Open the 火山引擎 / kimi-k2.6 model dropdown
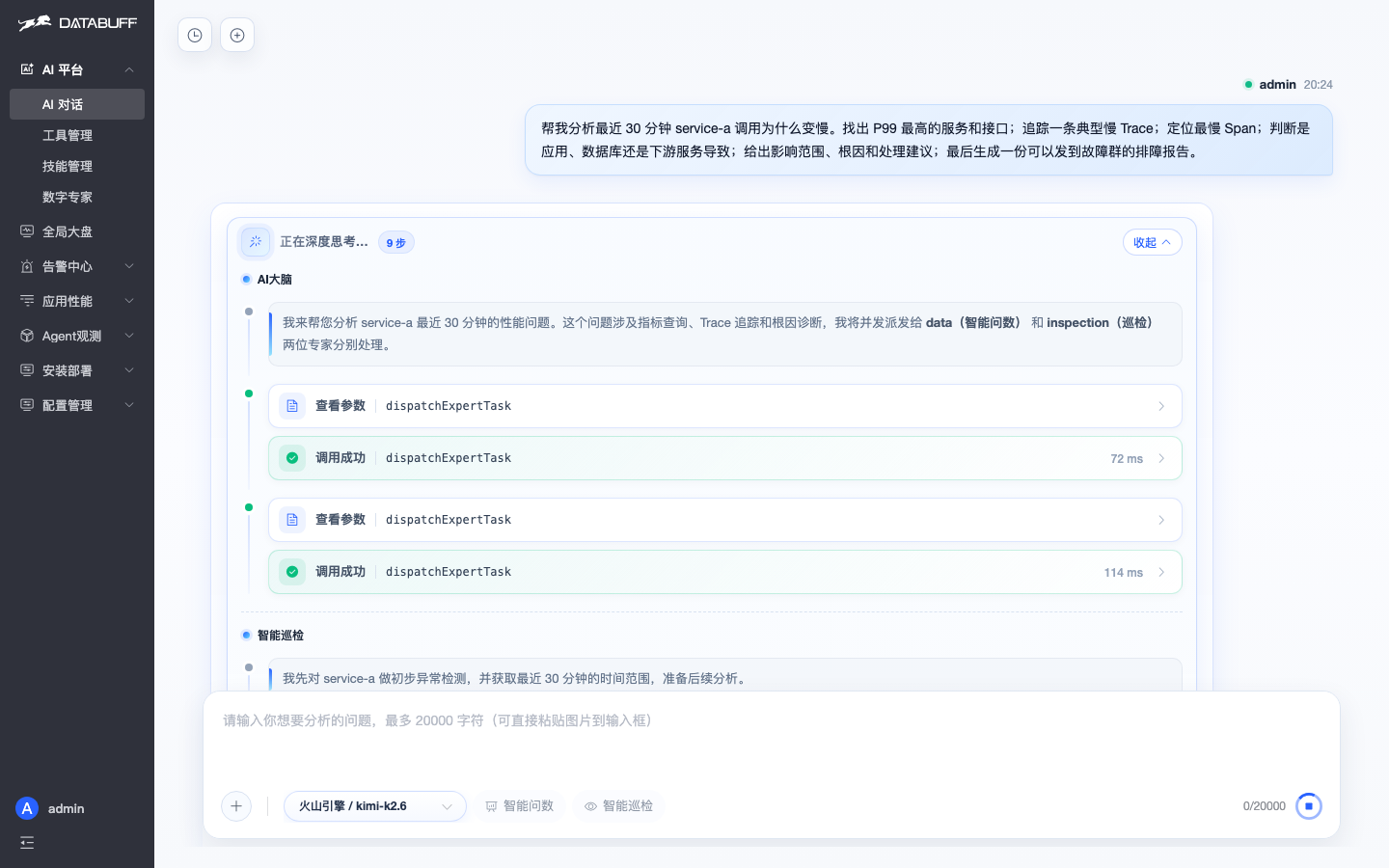Viewport: 1389px width, 868px height. tap(375, 806)
